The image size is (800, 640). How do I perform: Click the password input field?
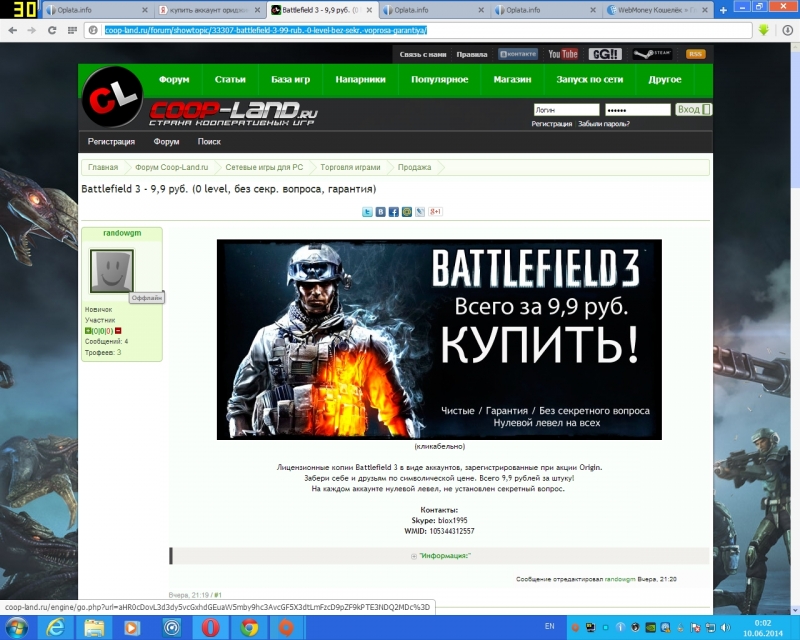click(638, 110)
